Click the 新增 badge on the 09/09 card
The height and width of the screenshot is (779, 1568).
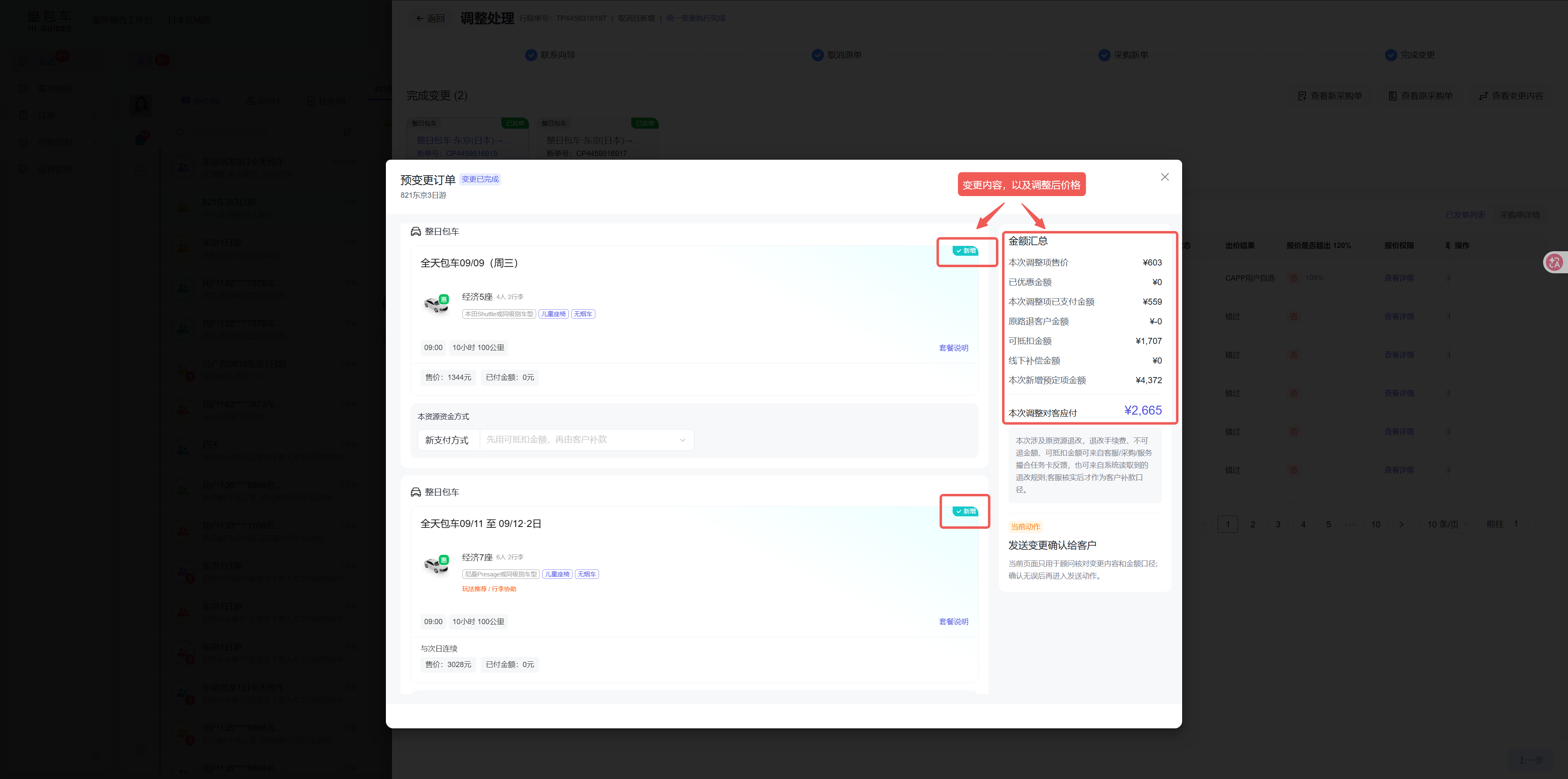965,251
